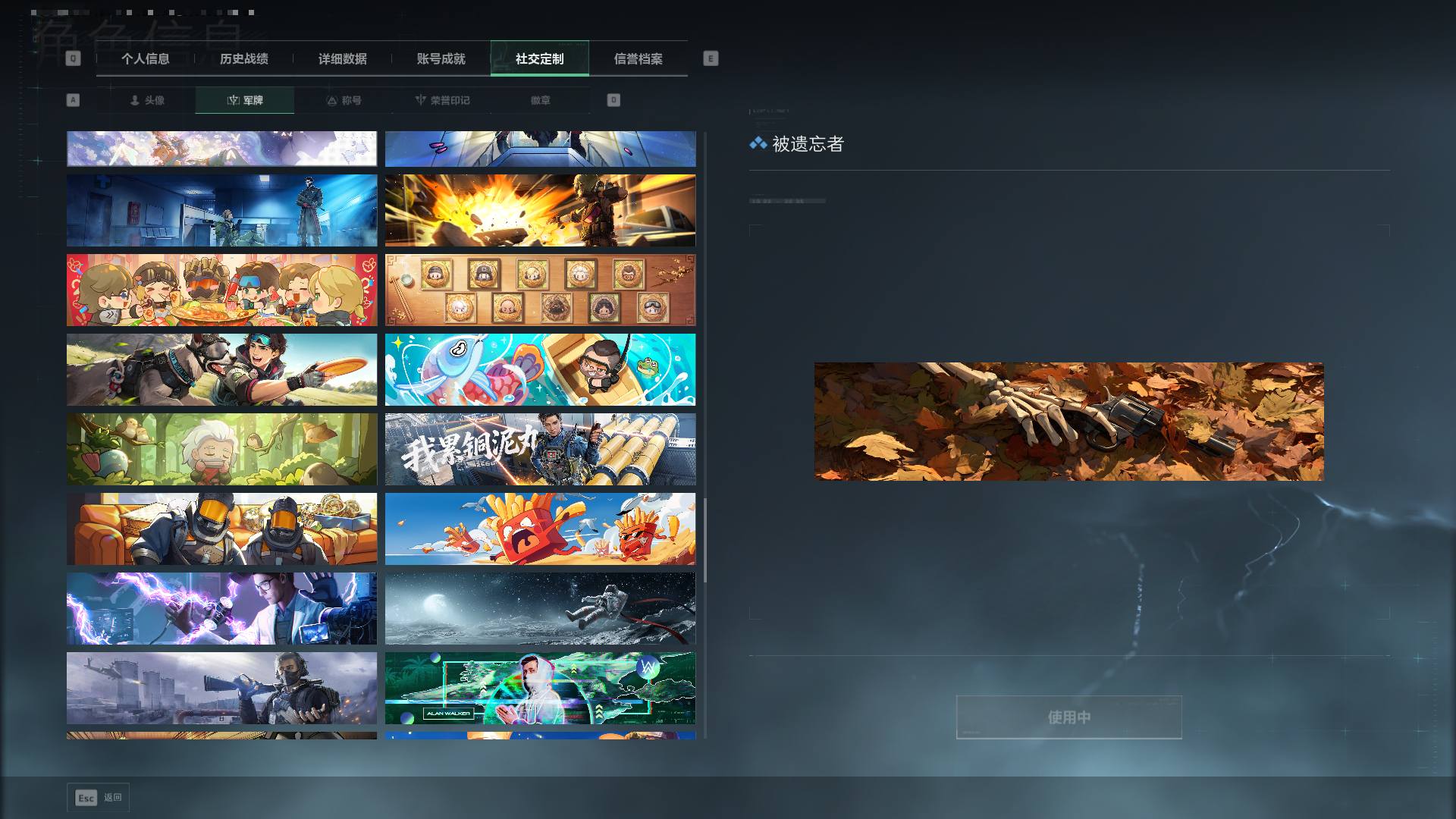1456x819 pixels.
Task: Select the dog and frisbee banner
Action: pos(221,370)
